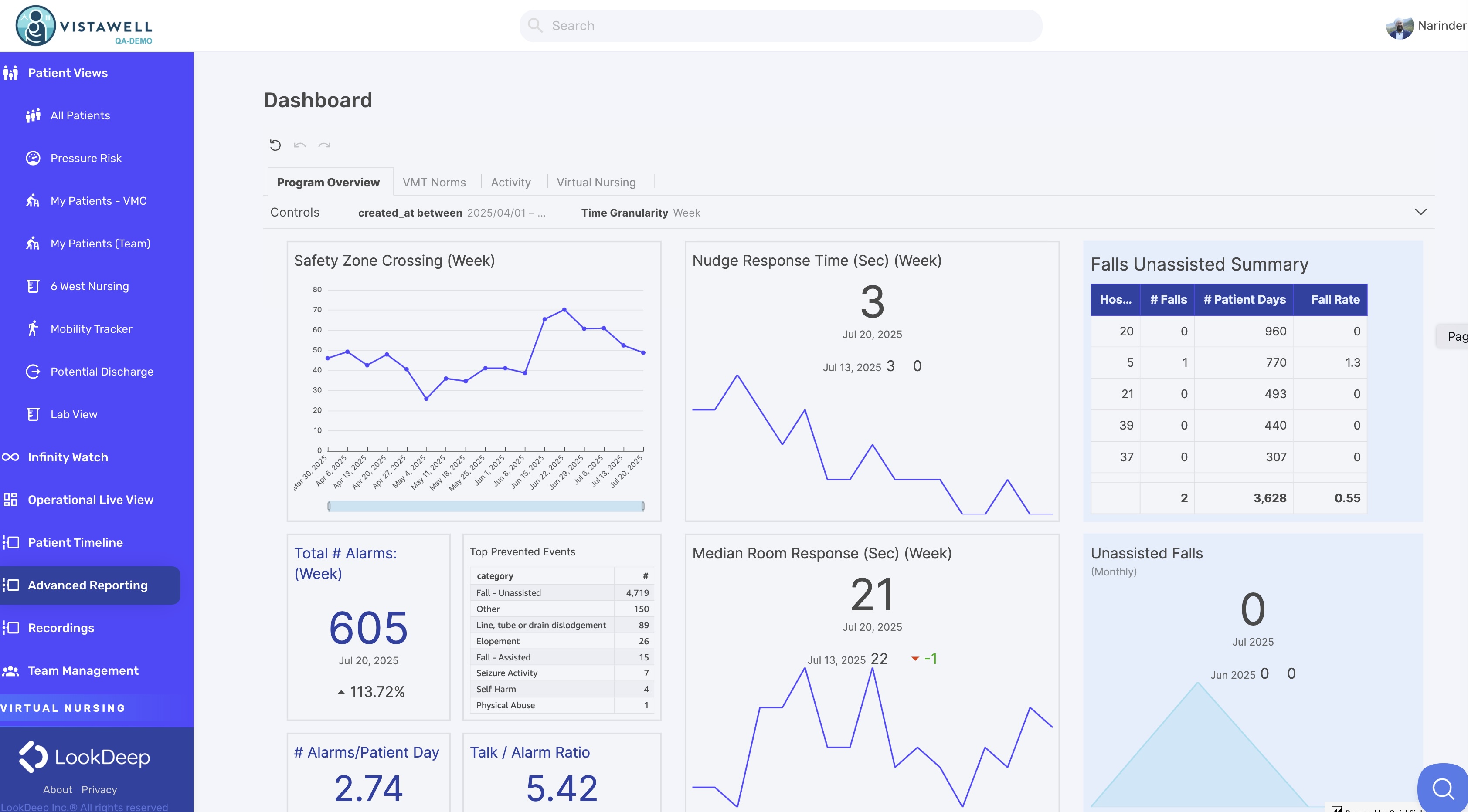Select the Activity tab
Screen dimensions: 1468x812
coord(510,182)
